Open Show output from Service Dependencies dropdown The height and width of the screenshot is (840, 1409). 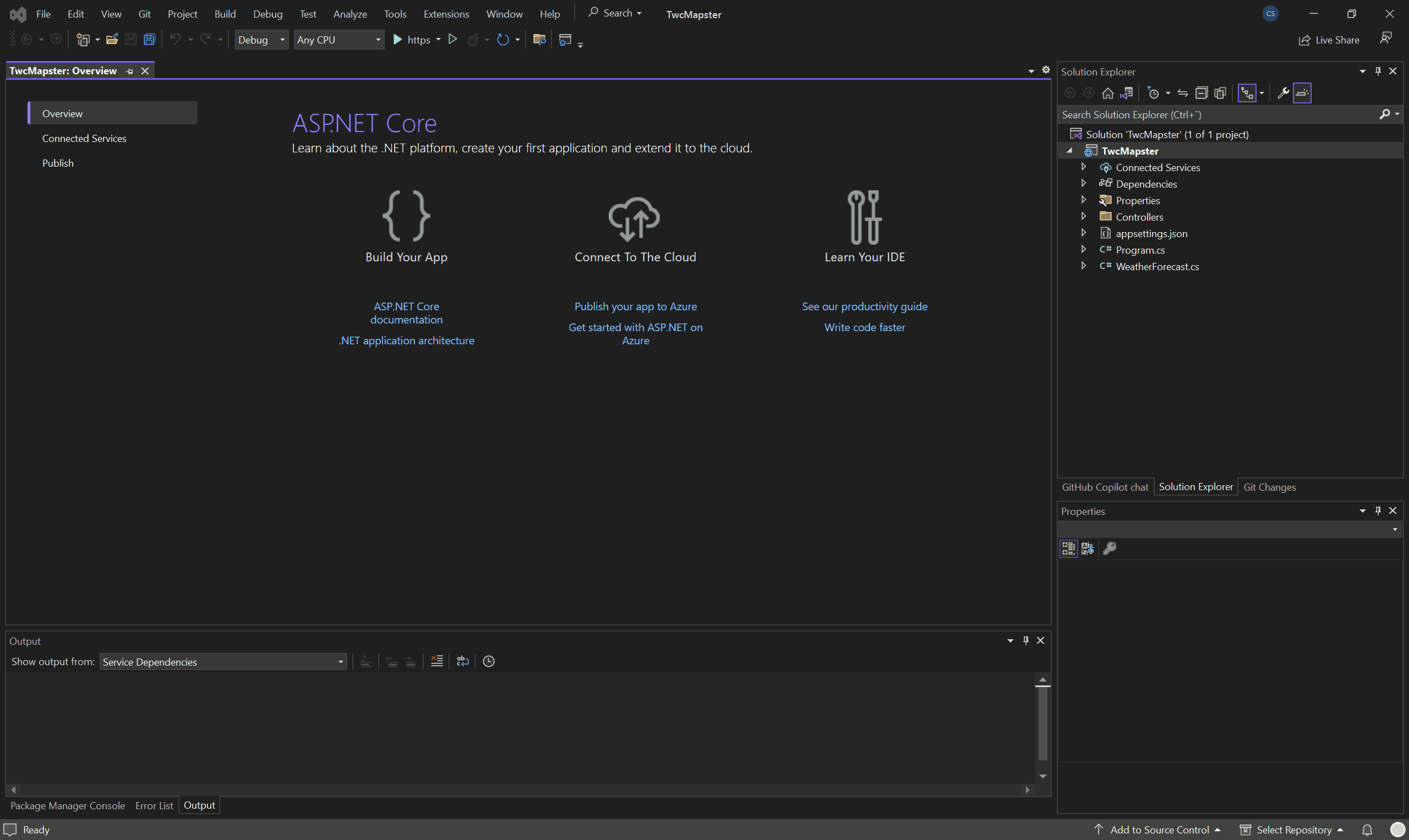[x=223, y=662]
